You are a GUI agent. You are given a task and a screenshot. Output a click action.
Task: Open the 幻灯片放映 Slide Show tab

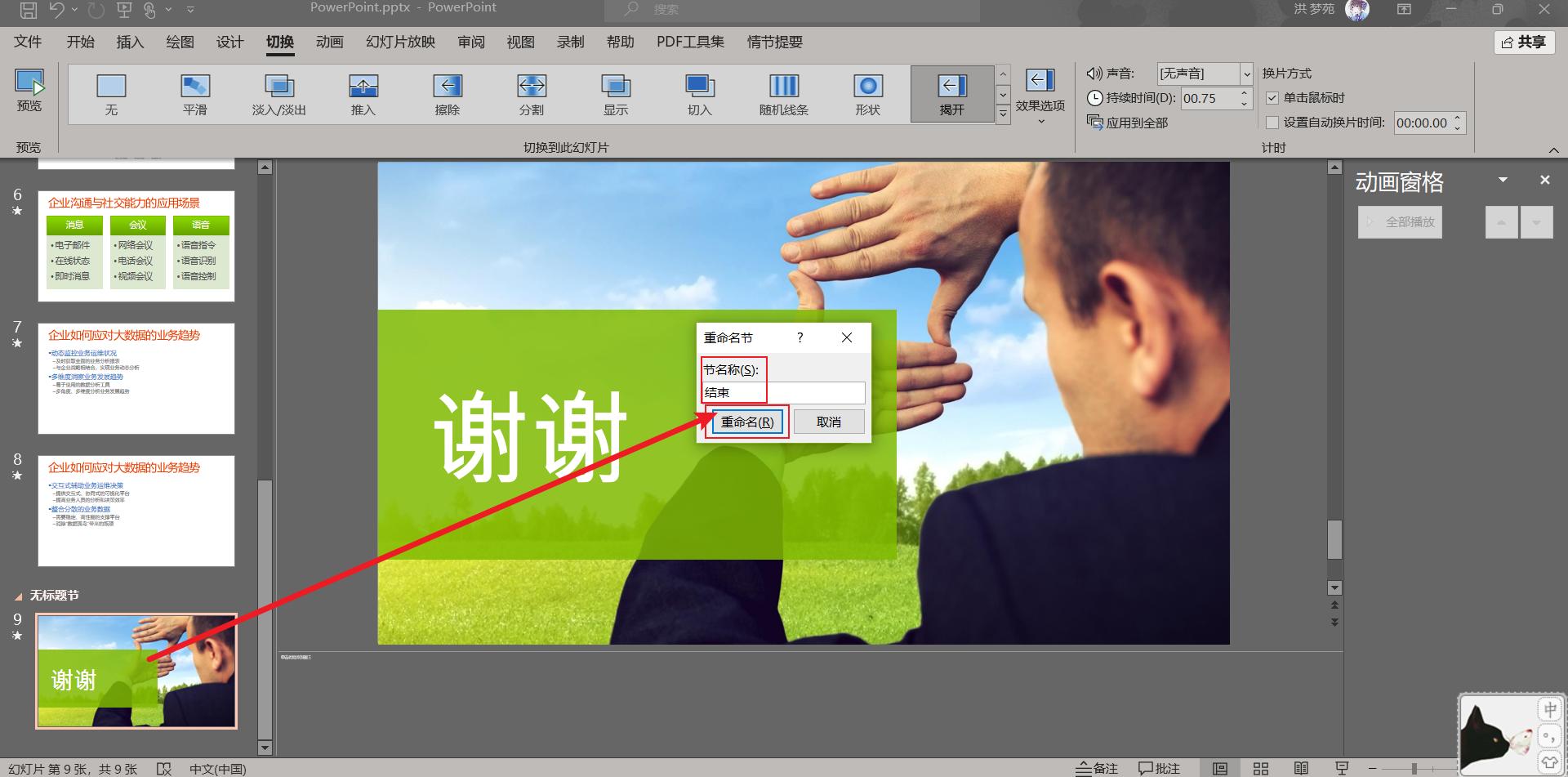tap(400, 42)
